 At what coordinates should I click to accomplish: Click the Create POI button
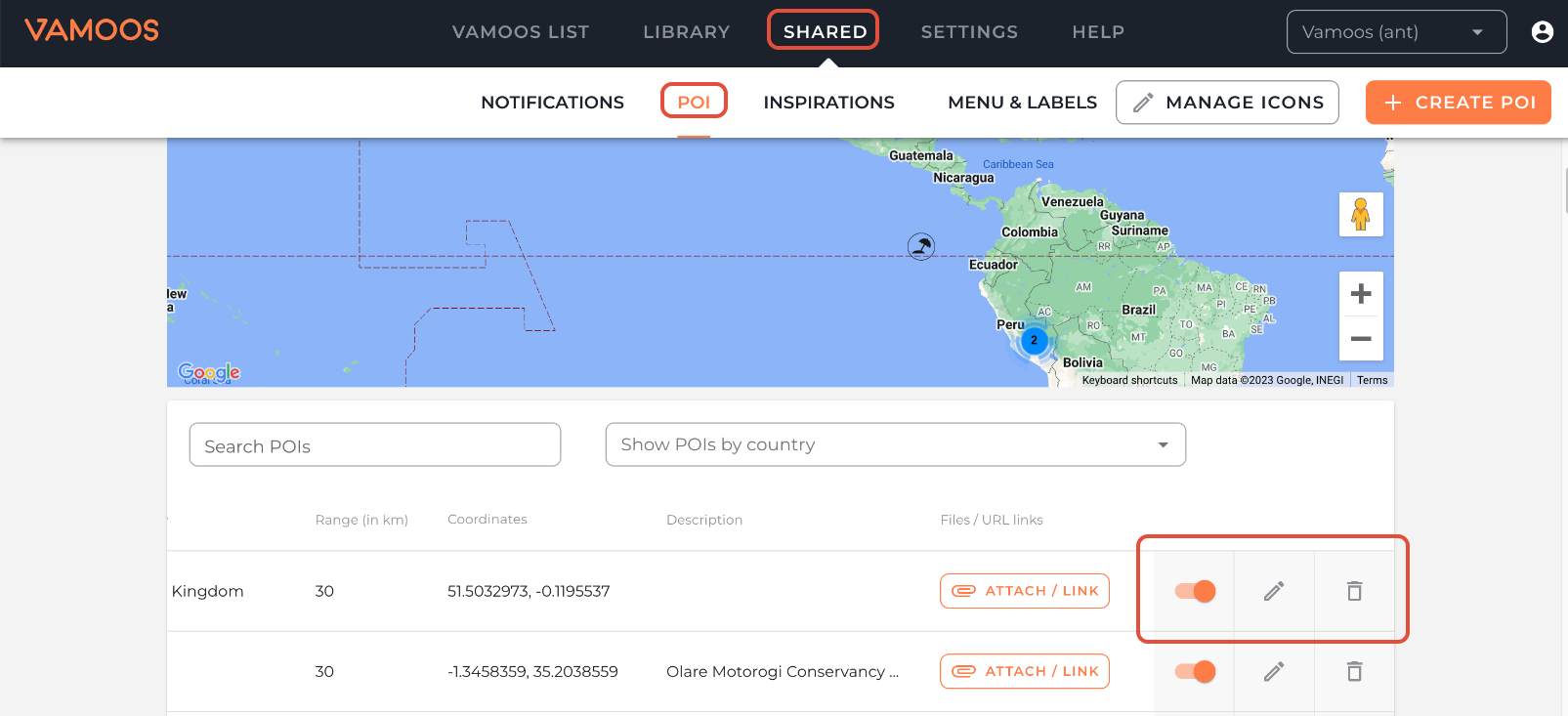tap(1458, 103)
